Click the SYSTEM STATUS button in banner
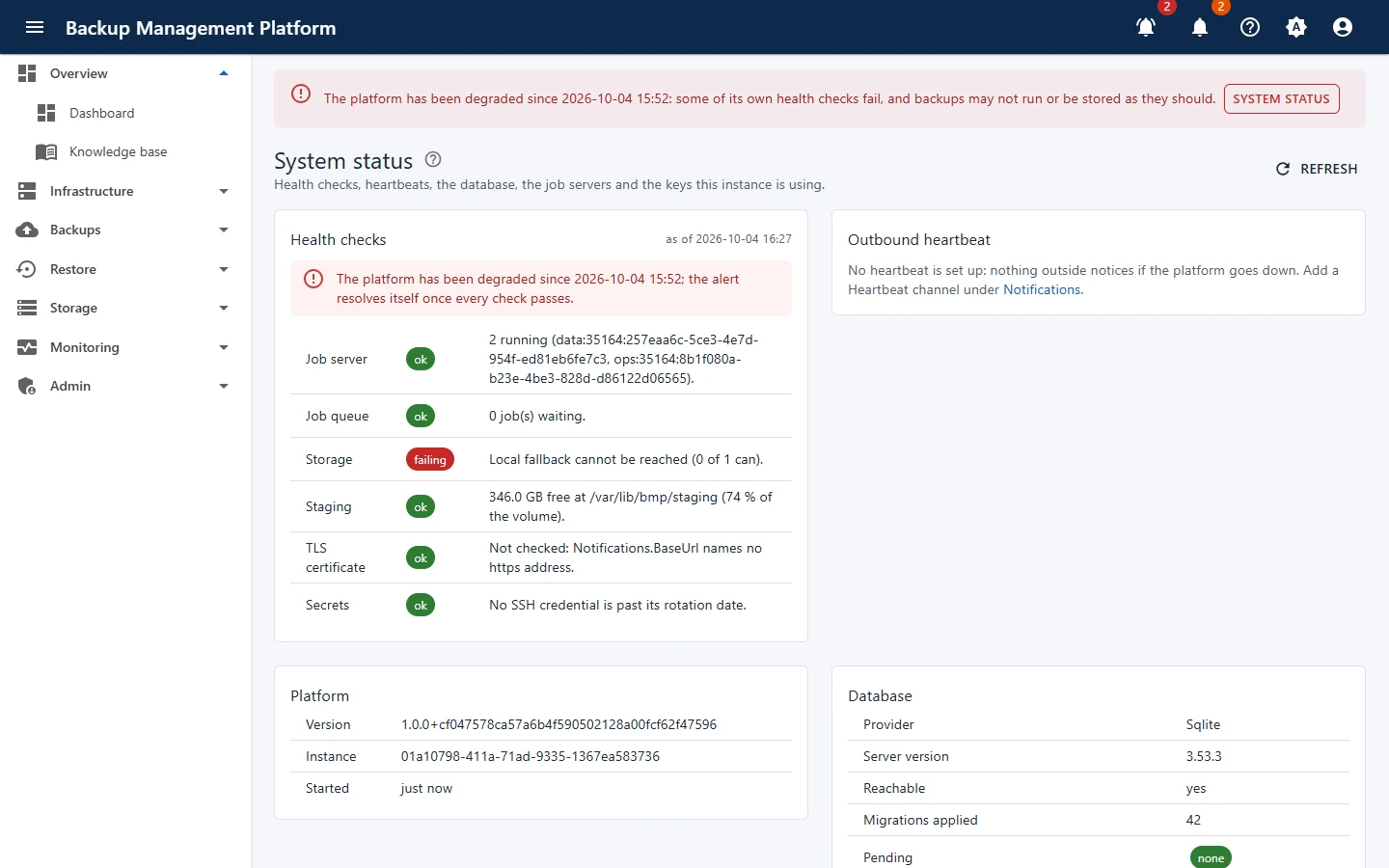The height and width of the screenshot is (868, 1389). pos(1281,98)
